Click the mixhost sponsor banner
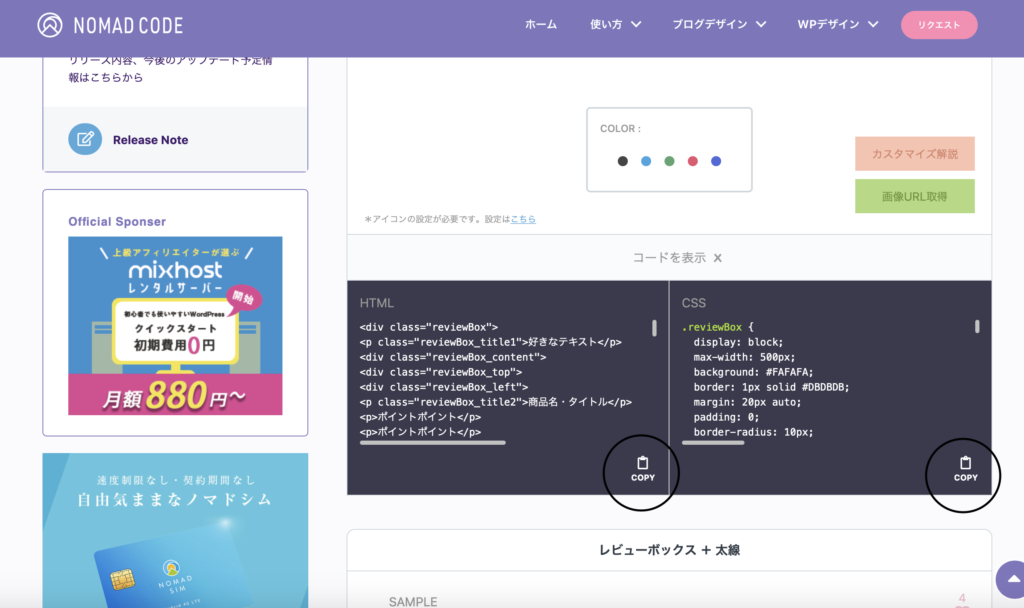The height and width of the screenshot is (608, 1024). click(175, 325)
